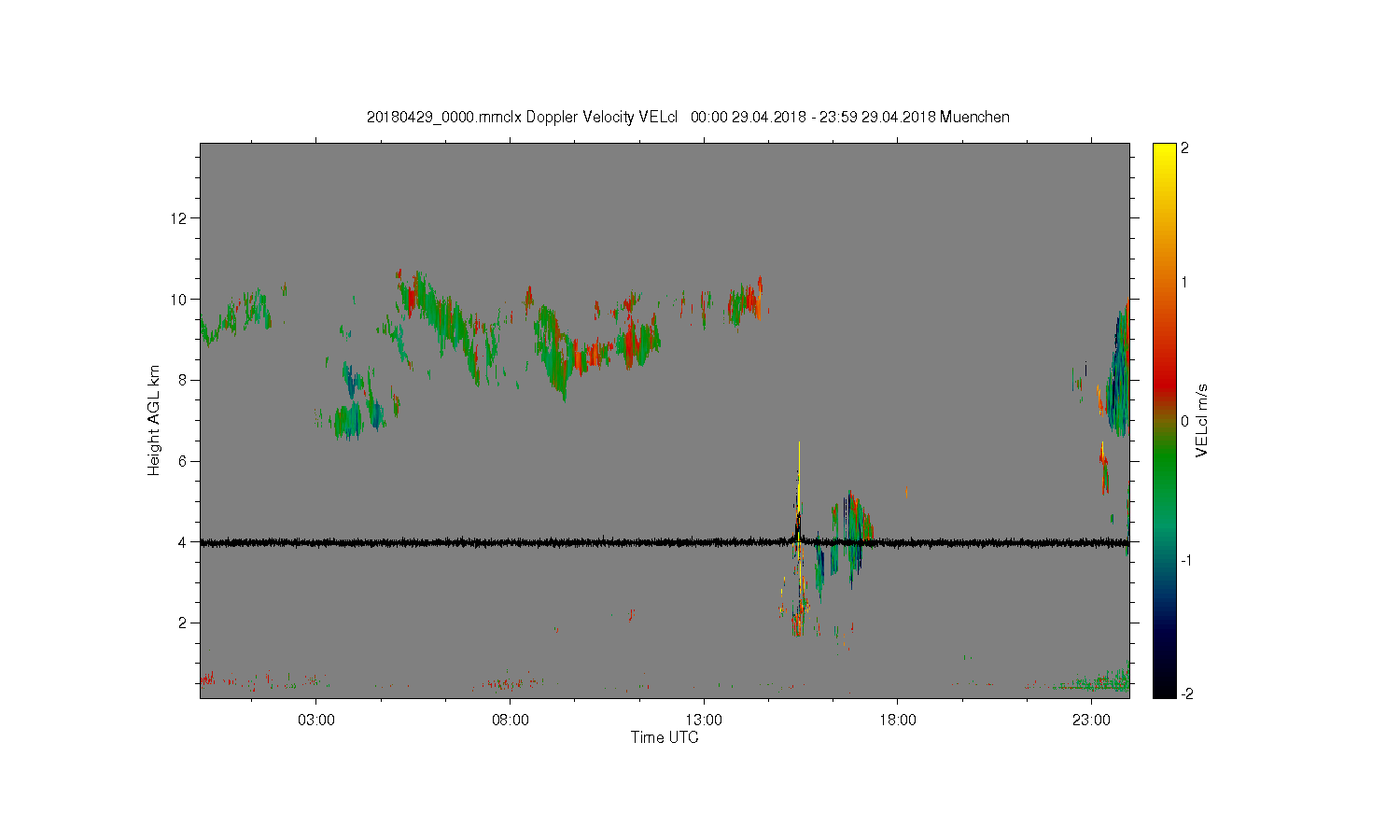Viewport: 1400px width, 840px height.
Task: Click the '03:00' time axis label
Action: coord(316,721)
